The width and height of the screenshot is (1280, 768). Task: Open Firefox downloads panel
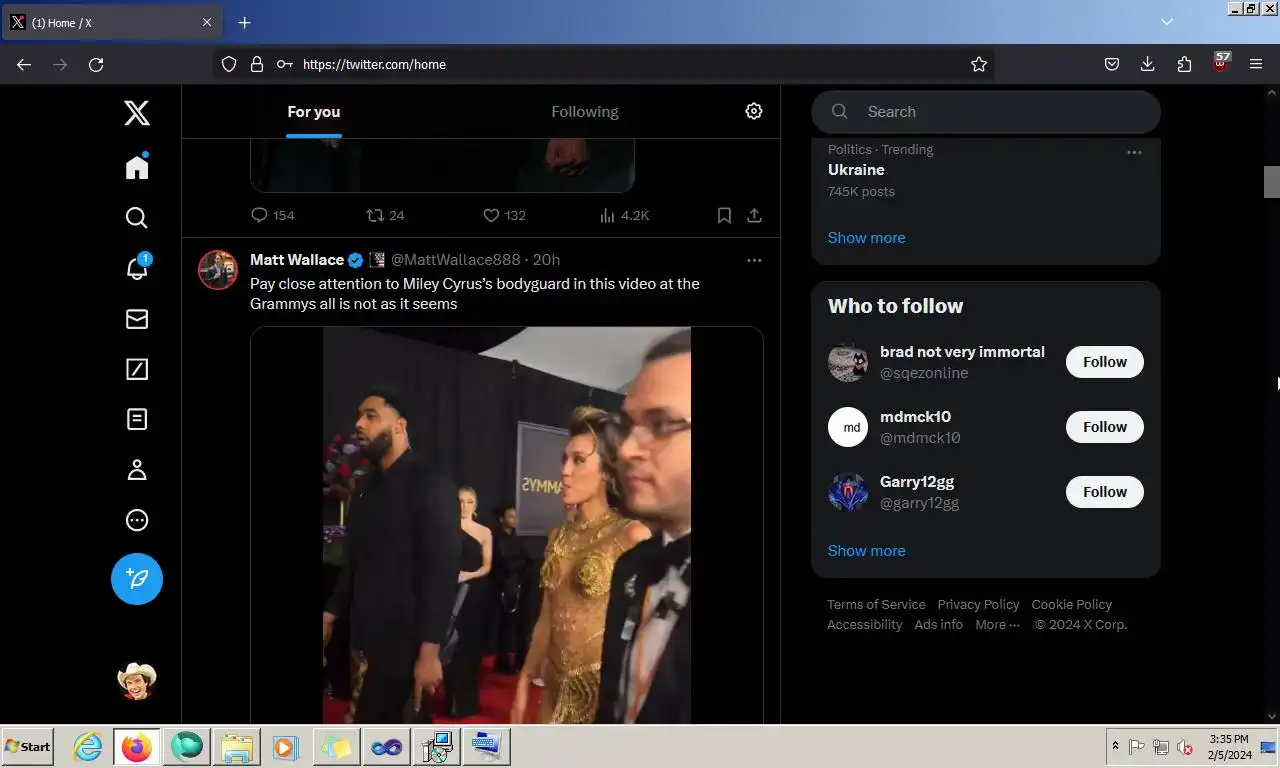tap(1147, 64)
